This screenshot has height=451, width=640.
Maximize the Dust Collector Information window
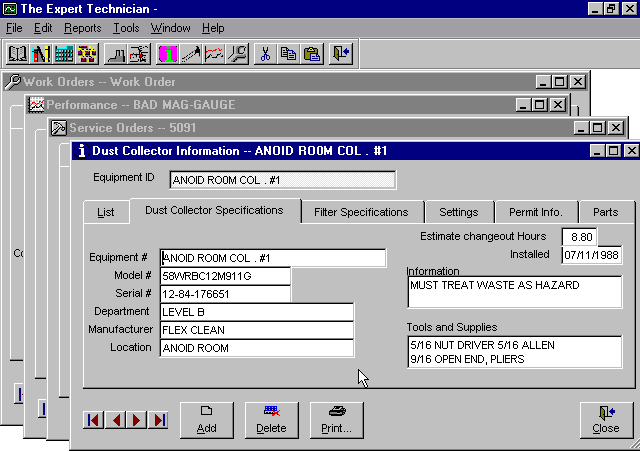click(x=613, y=151)
